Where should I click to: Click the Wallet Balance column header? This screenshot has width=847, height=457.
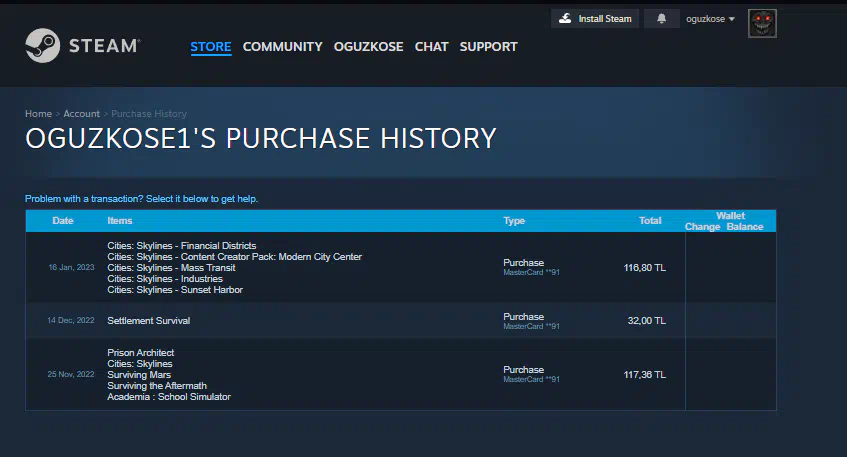pyautogui.click(x=744, y=227)
